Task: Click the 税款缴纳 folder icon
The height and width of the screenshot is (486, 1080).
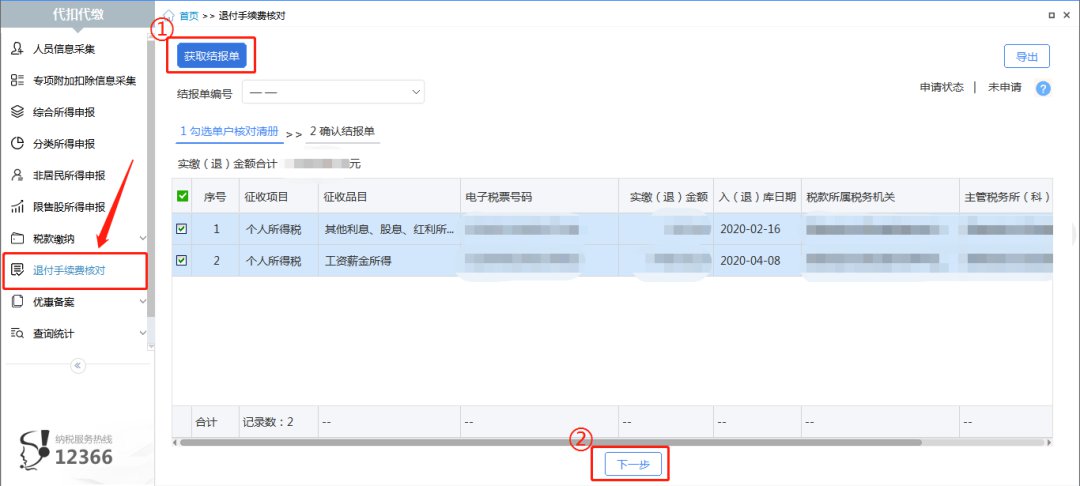Action: click(x=18, y=239)
